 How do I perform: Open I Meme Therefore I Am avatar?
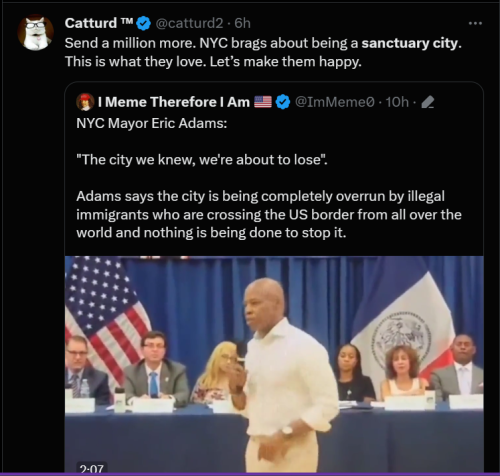[85, 102]
